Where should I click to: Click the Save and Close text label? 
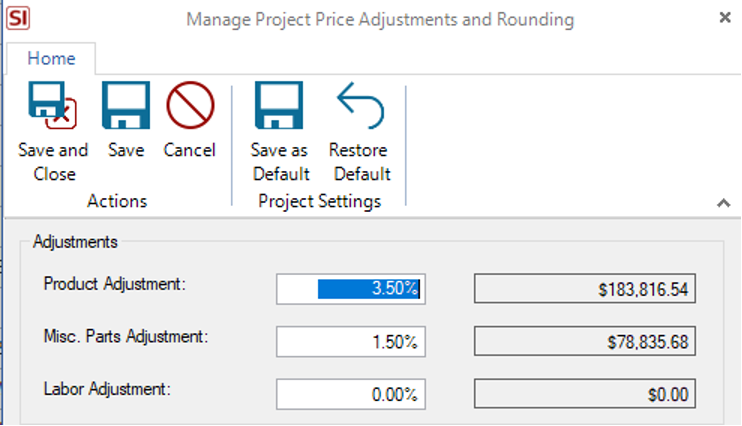pos(53,162)
